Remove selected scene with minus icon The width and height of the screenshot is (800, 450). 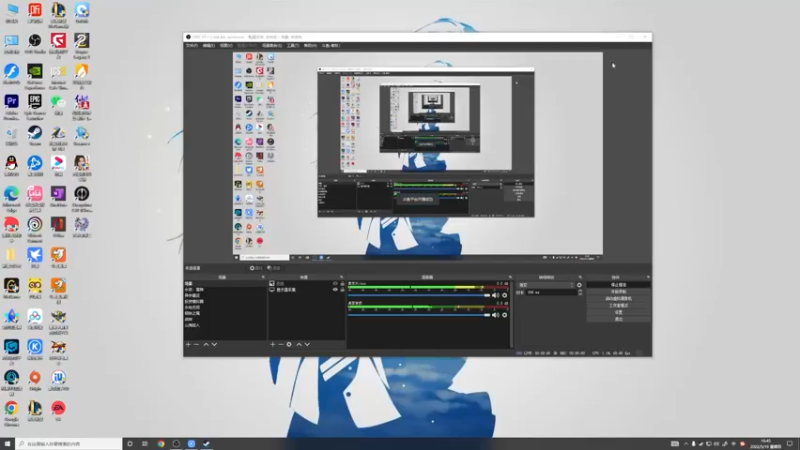[x=196, y=344]
